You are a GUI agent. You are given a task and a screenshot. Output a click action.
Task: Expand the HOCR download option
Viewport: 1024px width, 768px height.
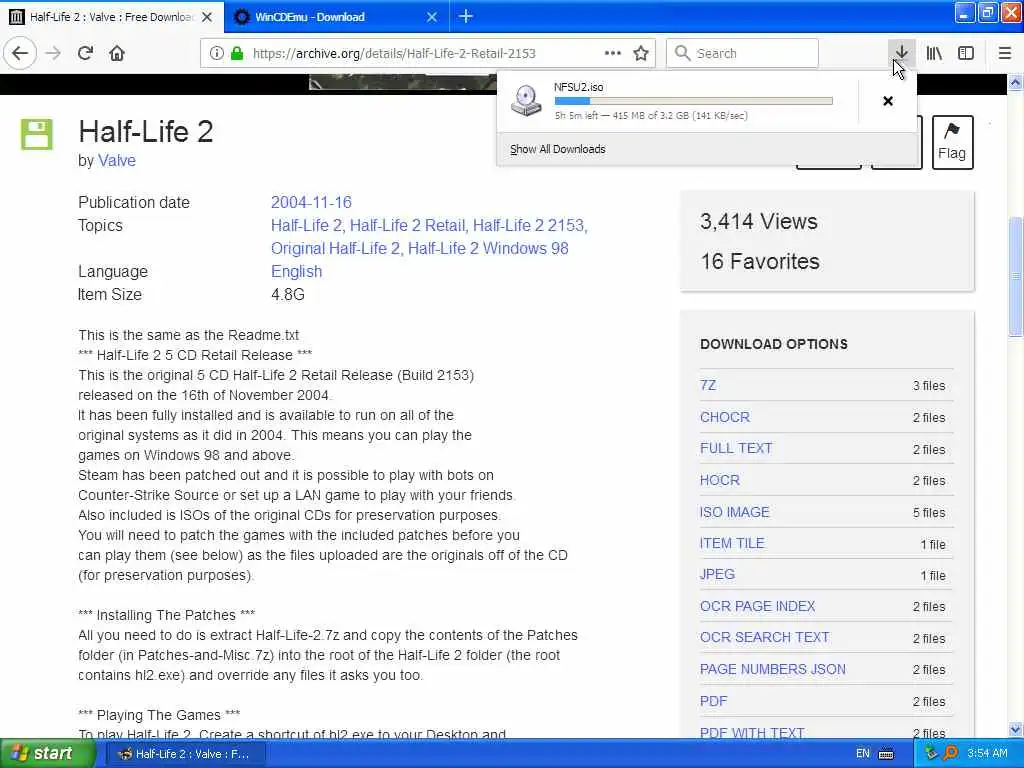point(720,481)
